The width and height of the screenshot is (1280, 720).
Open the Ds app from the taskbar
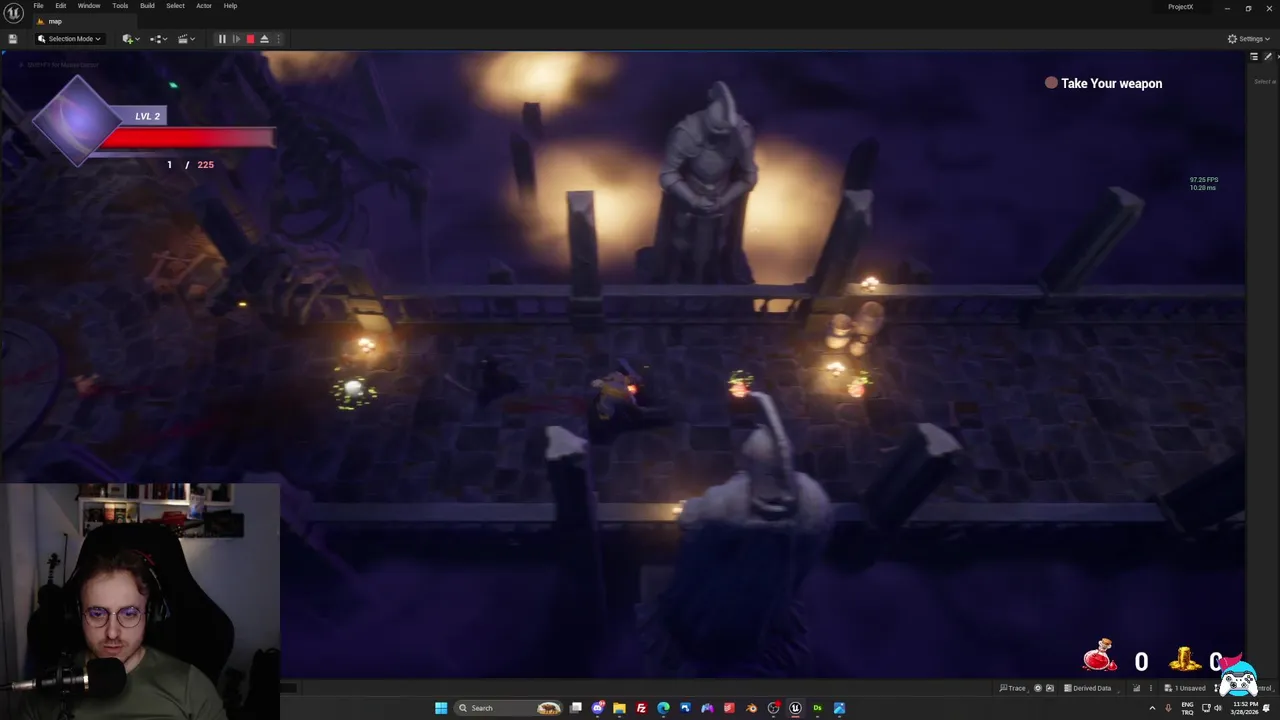tap(817, 708)
